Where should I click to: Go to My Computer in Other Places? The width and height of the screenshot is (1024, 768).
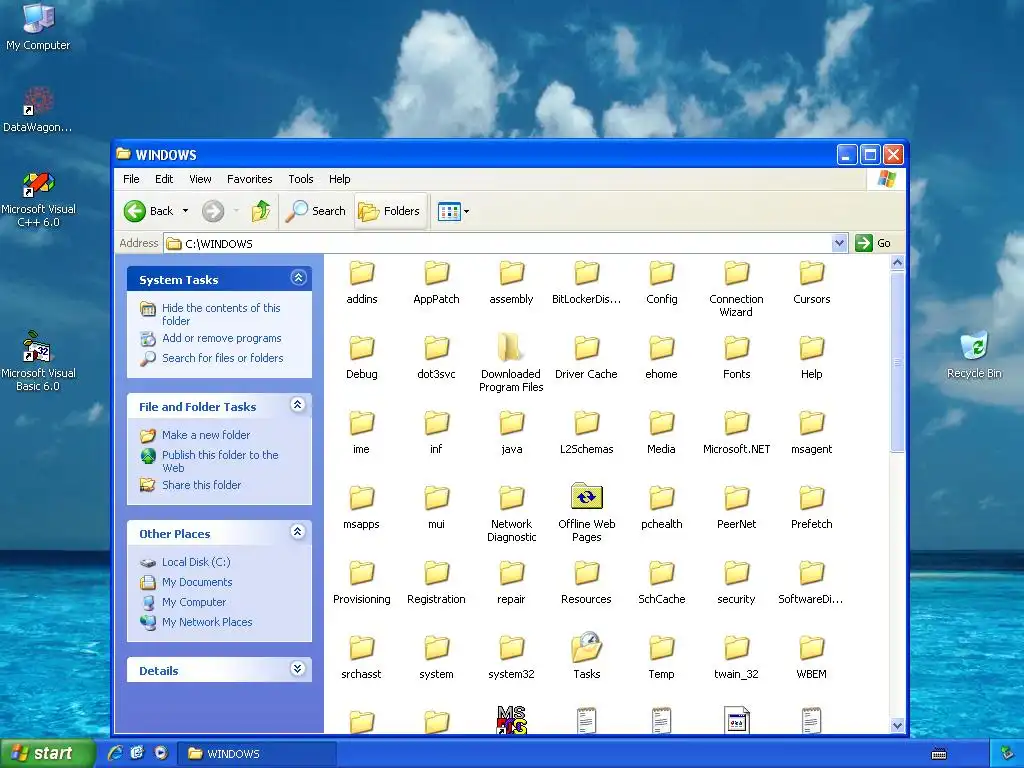click(x=194, y=602)
